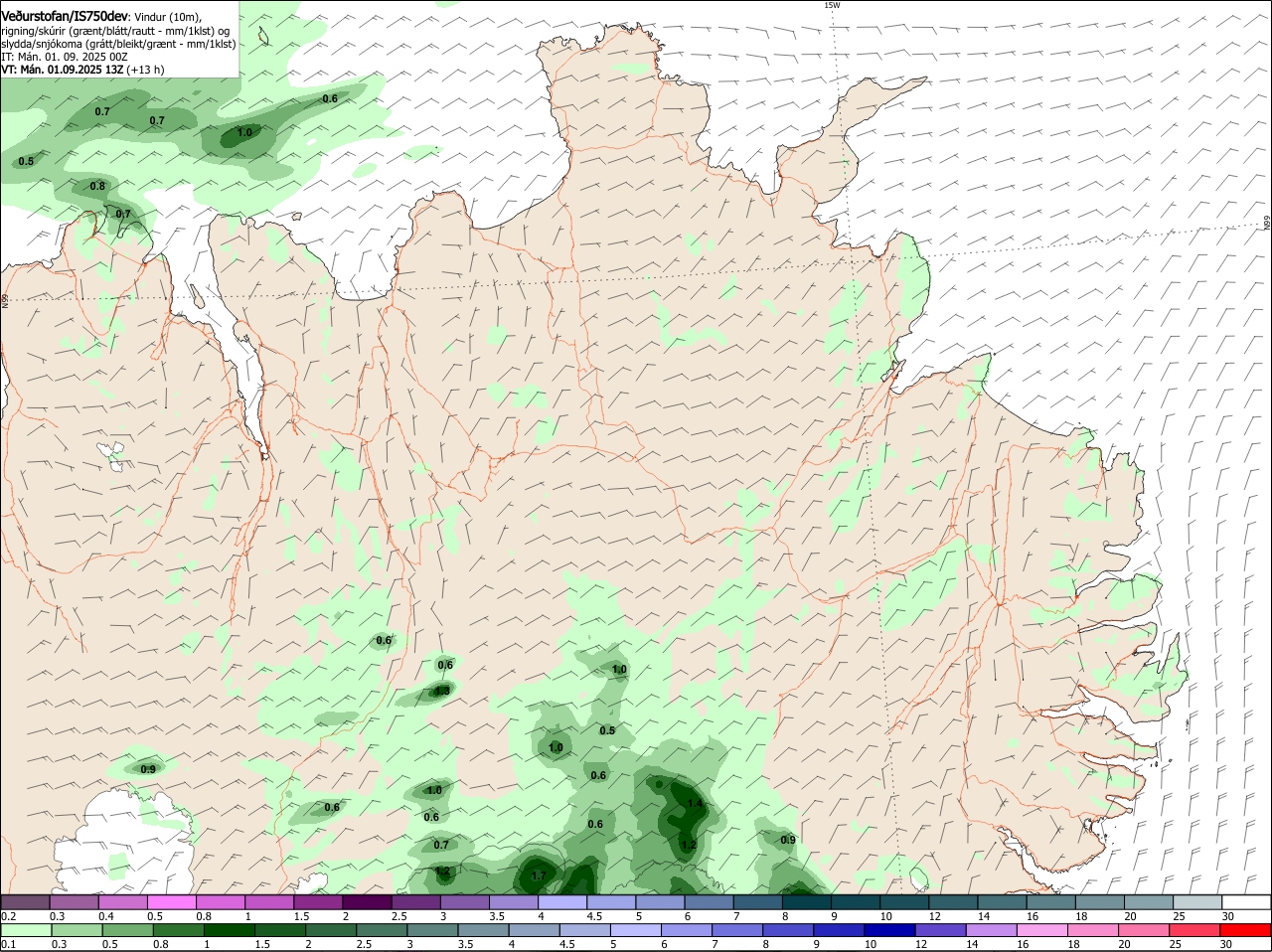1272x952 pixels.
Task: Pick the dark purple snow swatch between 2 and 2.5
Action: click(367, 902)
